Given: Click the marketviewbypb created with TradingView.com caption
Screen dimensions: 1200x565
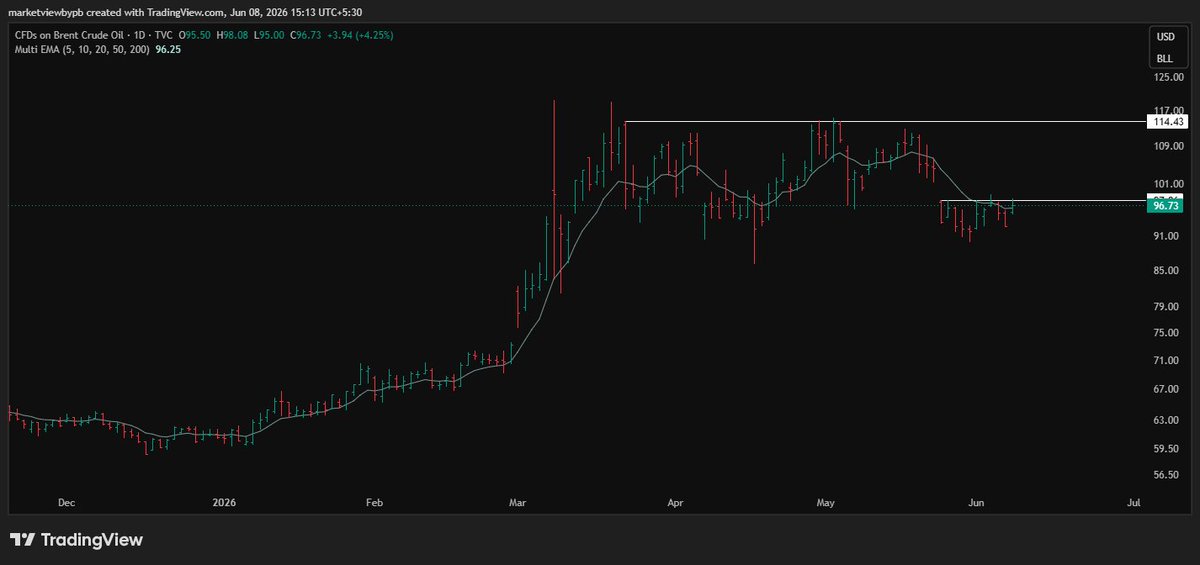Looking at the screenshot, I should point(185,12).
